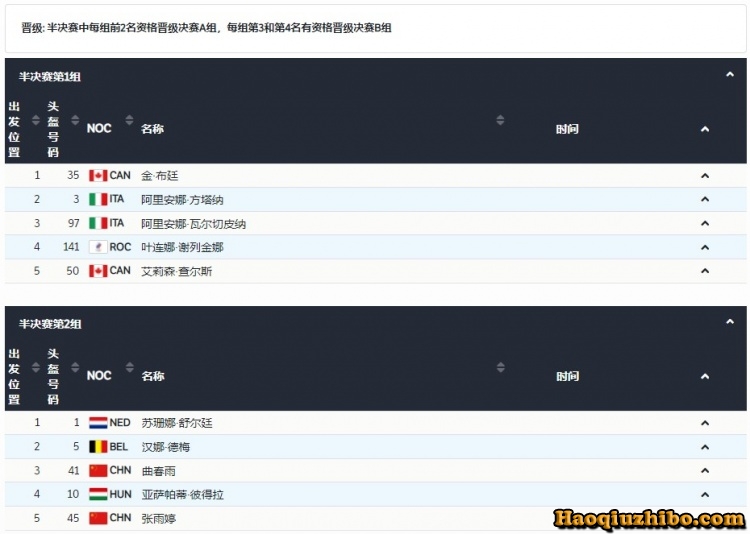Viewport: 750px width, 534px height.
Task: Expand row details for 亚萨帕蒂·彼得拉
Action: point(705,495)
